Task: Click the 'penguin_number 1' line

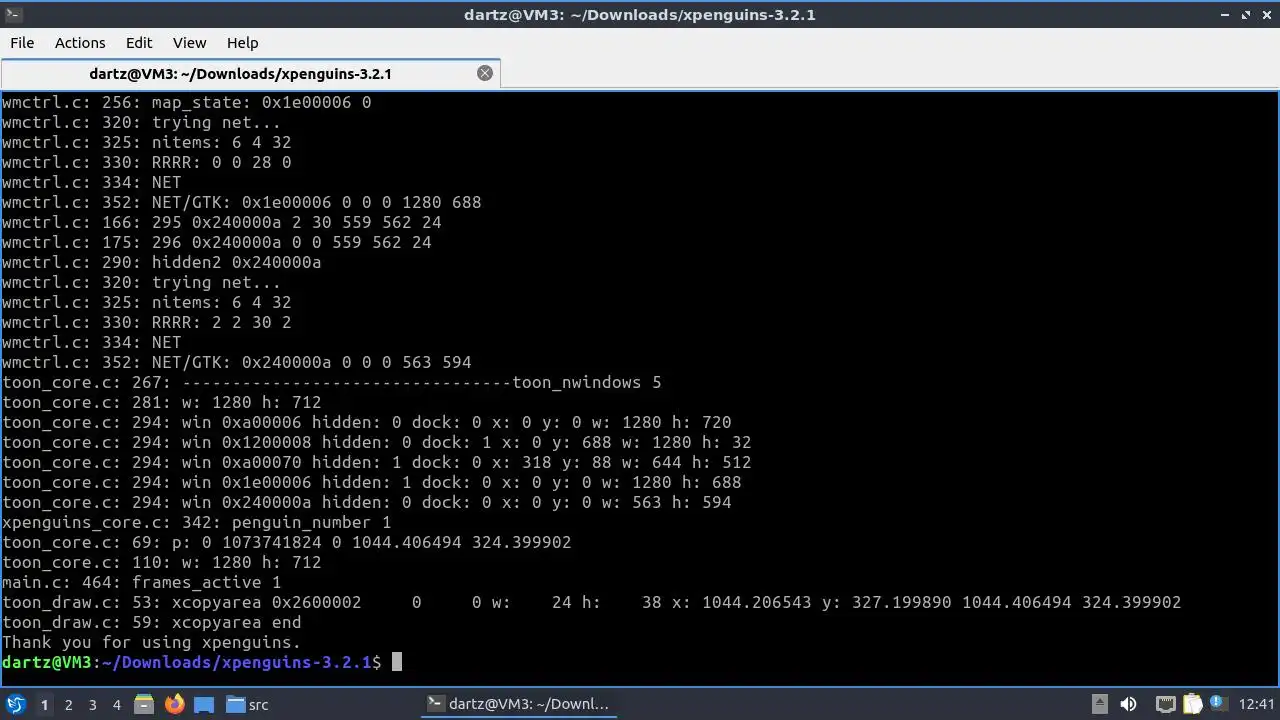Action: 196,522
